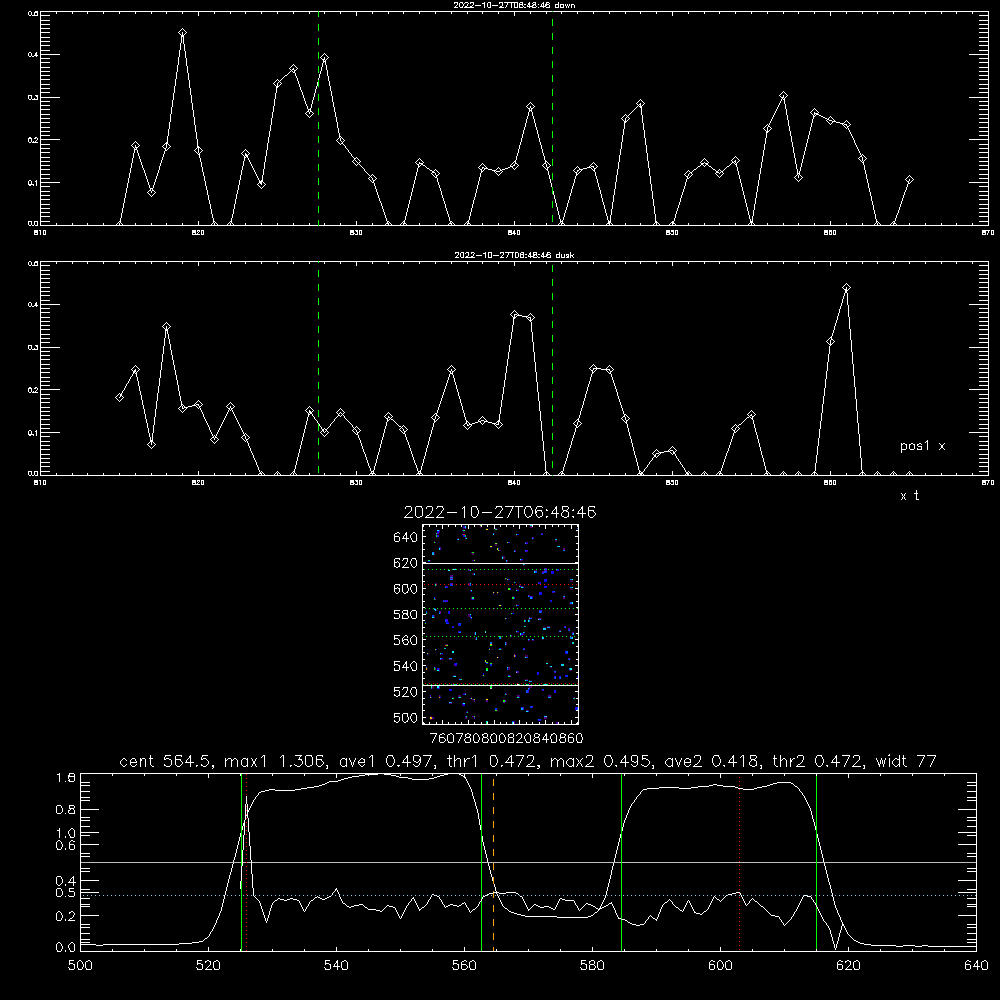1000x1000 pixels.
Task: Click the 'ave1 0.497' value
Action: [385, 761]
